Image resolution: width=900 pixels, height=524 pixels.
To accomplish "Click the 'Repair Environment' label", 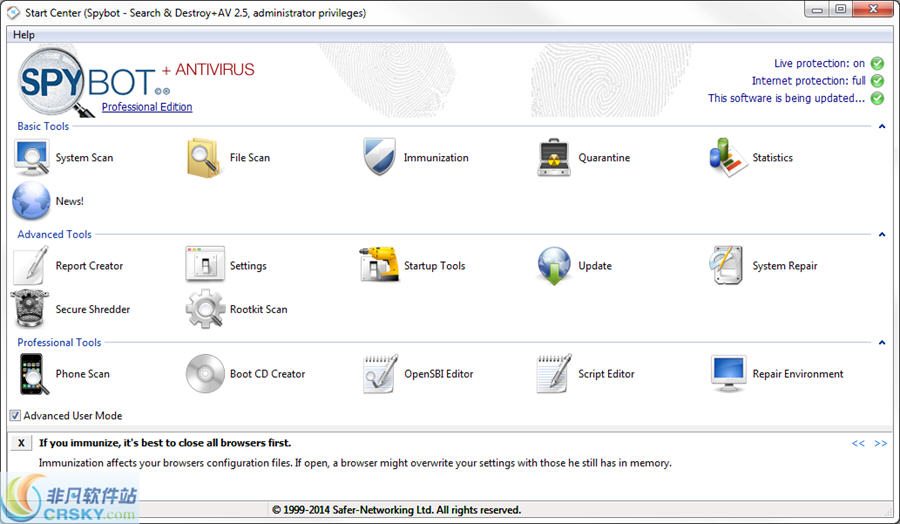I will click(x=798, y=374).
